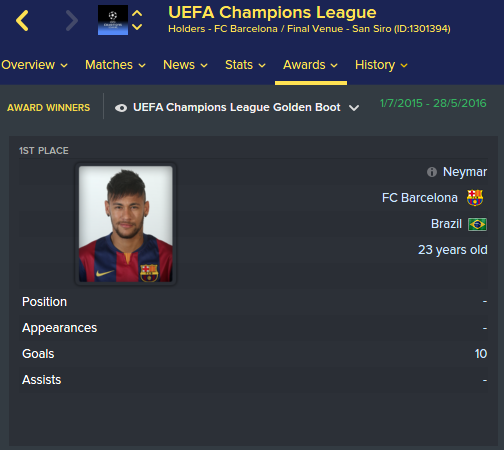Screen dimensions: 504x450
Task: Expand the Golden Boot award dropdown arrow
Action: (x=354, y=108)
